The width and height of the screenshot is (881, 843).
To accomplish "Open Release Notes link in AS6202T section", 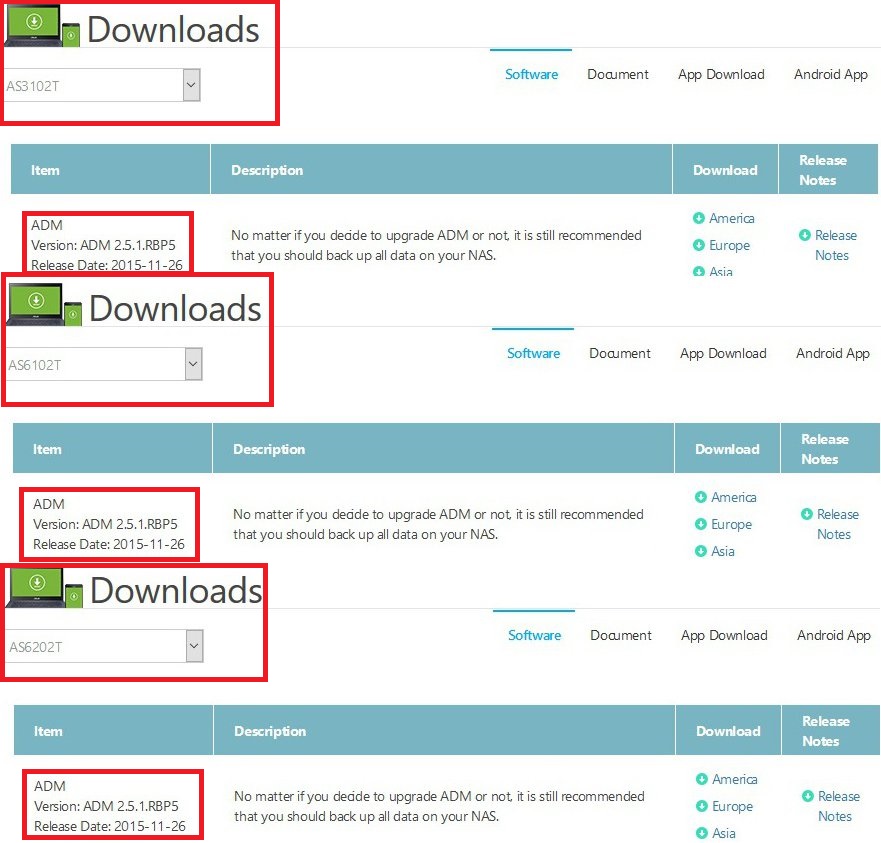I will coord(838,806).
